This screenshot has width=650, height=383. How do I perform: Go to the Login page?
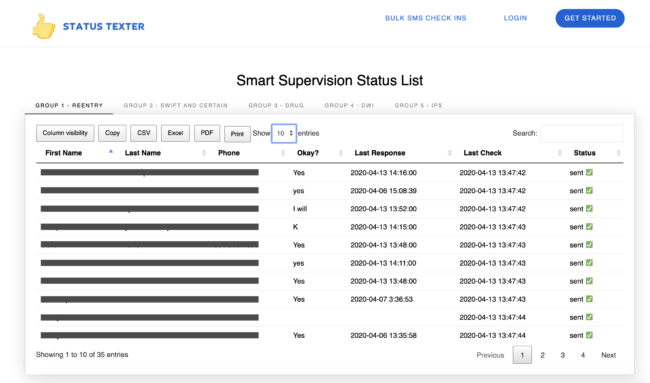point(515,18)
